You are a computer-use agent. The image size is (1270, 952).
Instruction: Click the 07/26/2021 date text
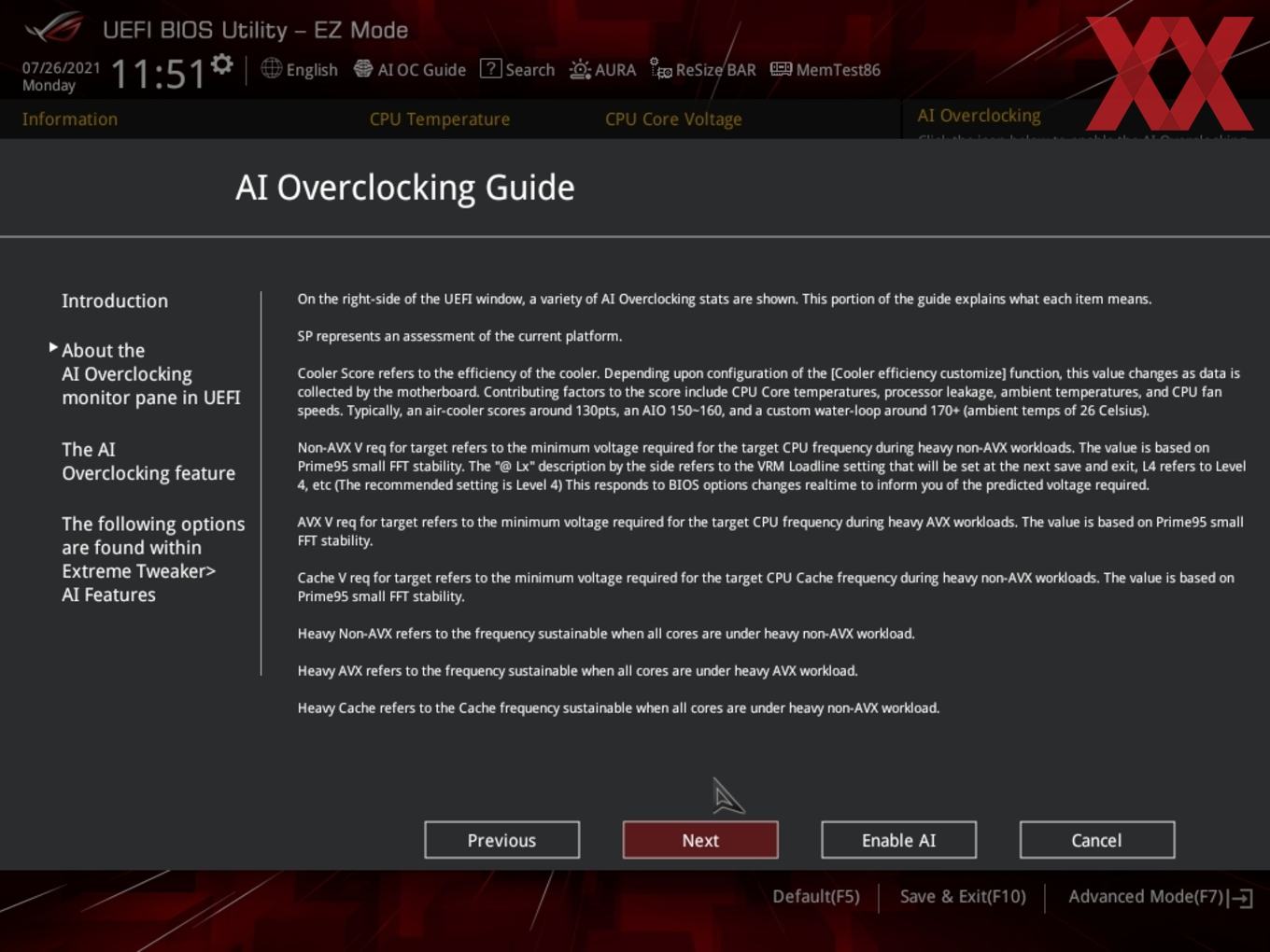click(61, 67)
